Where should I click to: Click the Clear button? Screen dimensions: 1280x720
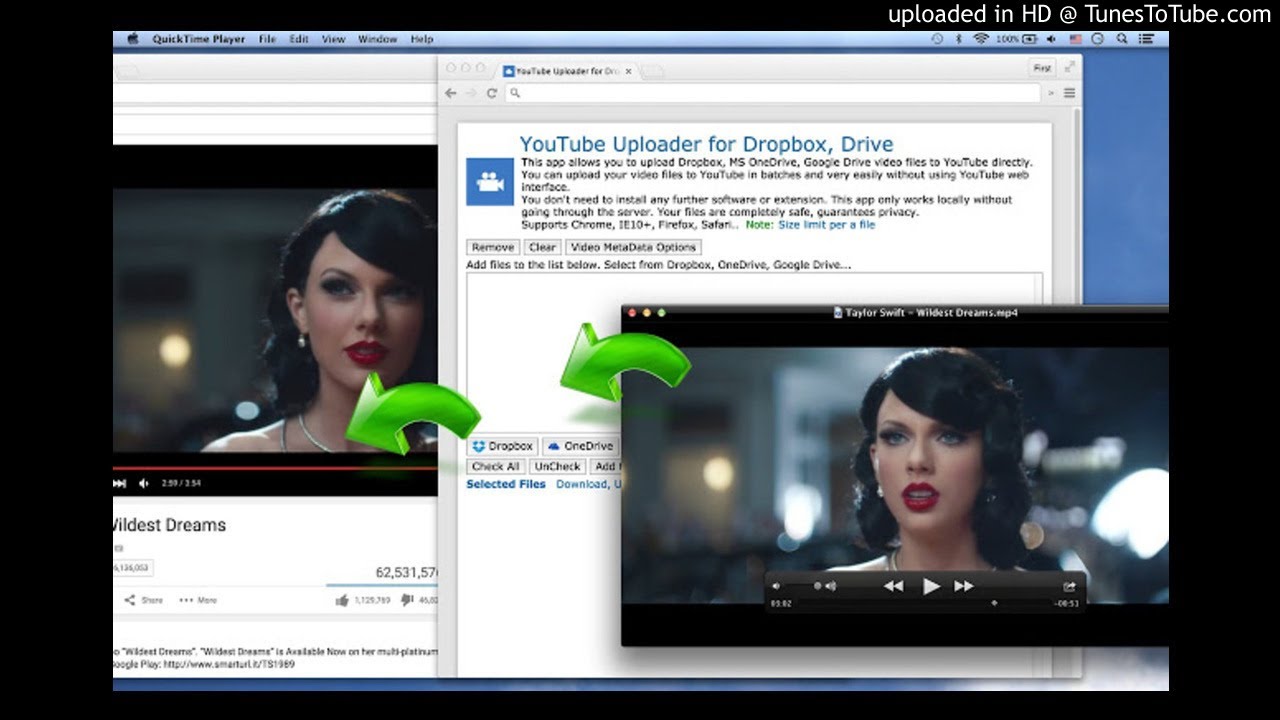click(x=542, y=247)
